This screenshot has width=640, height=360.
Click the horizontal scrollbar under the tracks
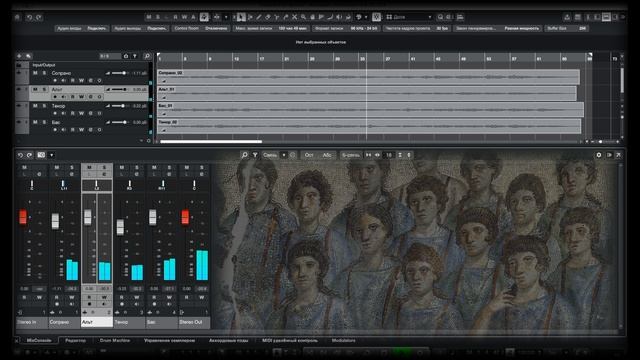pos(211,142)
